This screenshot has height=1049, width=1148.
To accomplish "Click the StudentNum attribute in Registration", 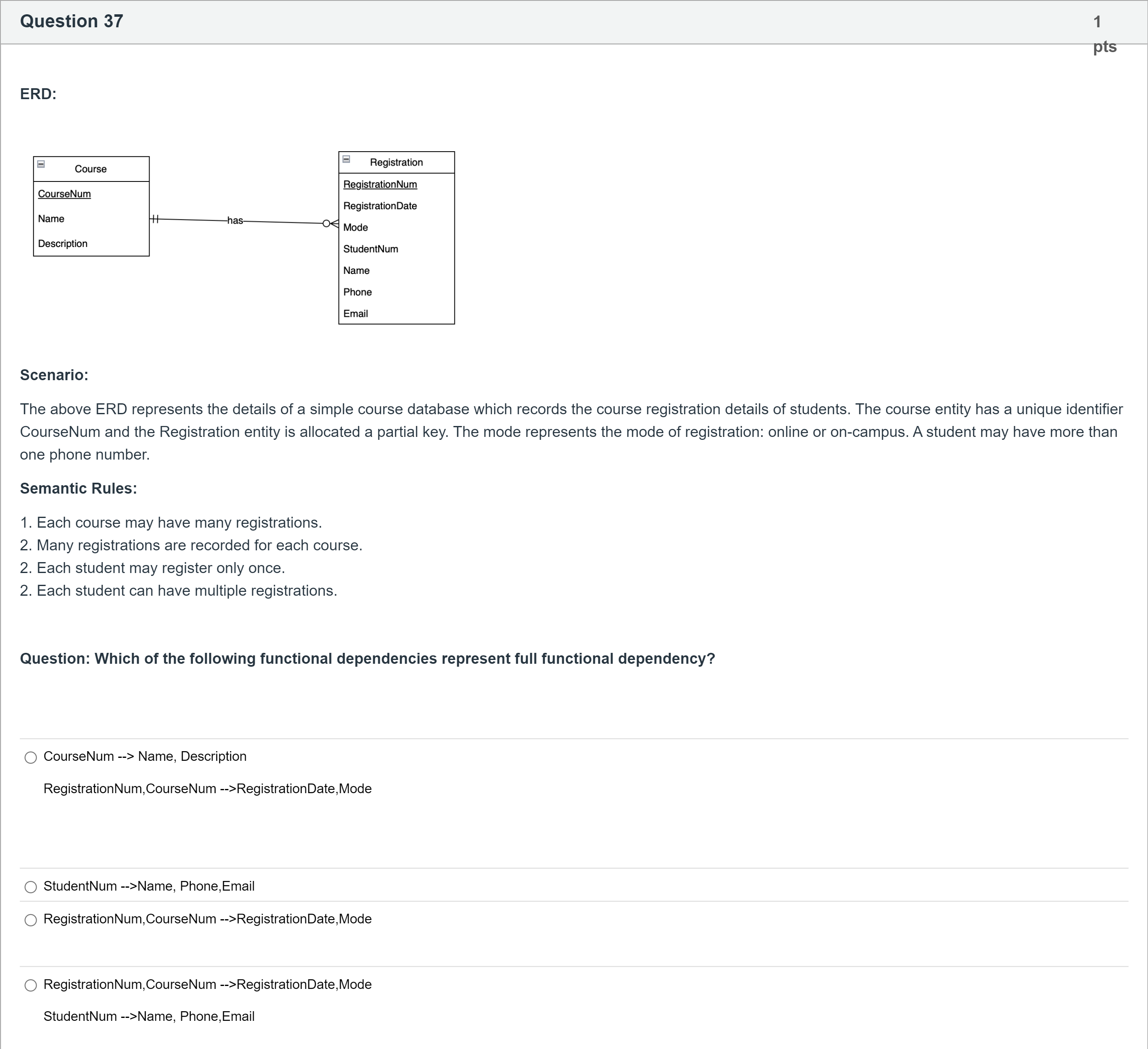I will [x=371, y=250].
